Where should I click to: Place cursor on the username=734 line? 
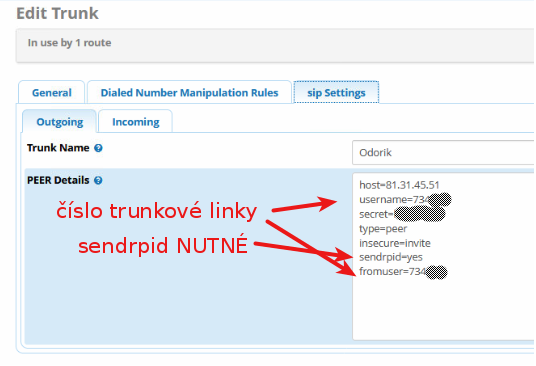coord(405,200)
